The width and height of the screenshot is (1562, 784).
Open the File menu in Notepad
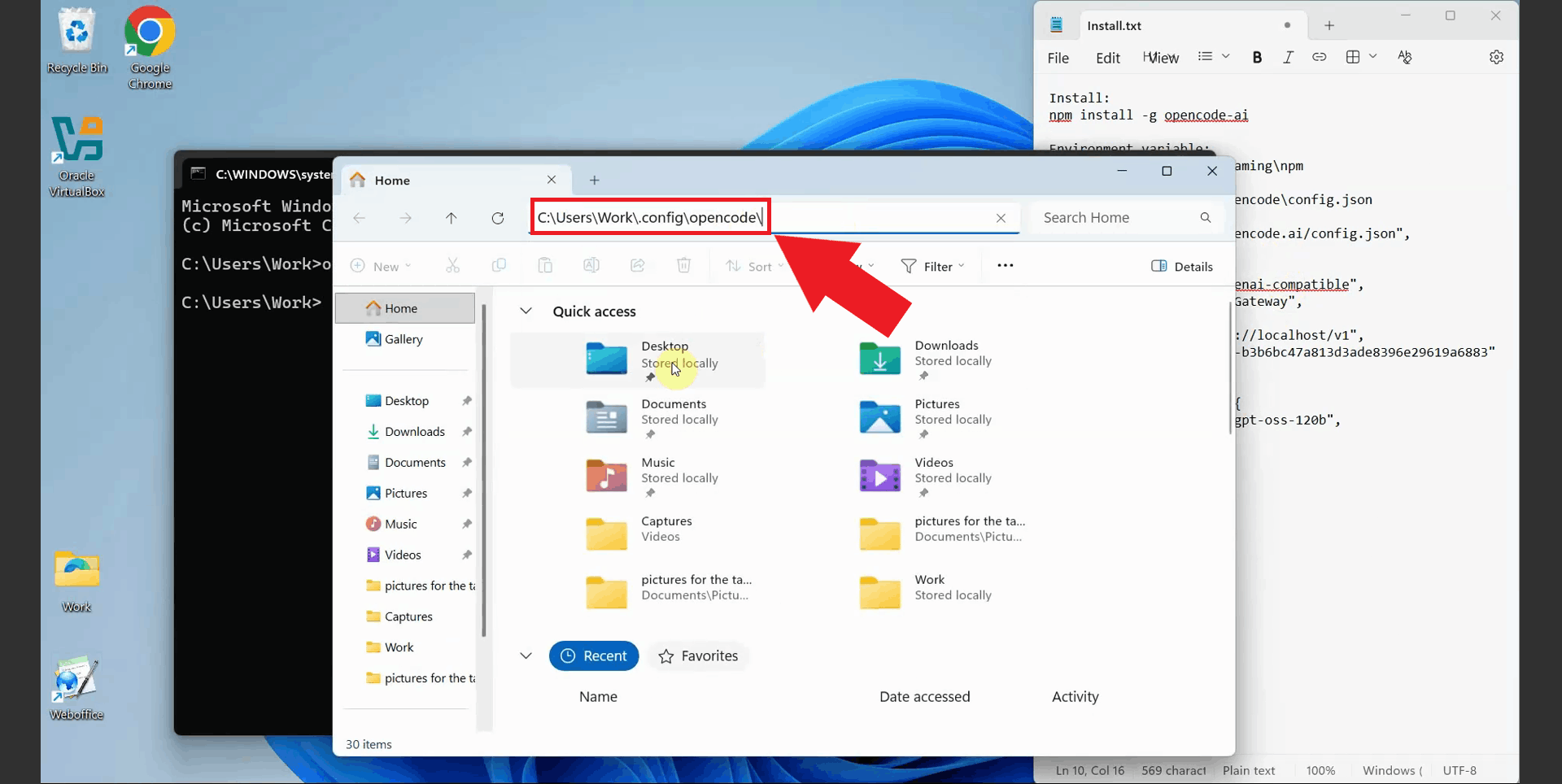[1058, 58]
